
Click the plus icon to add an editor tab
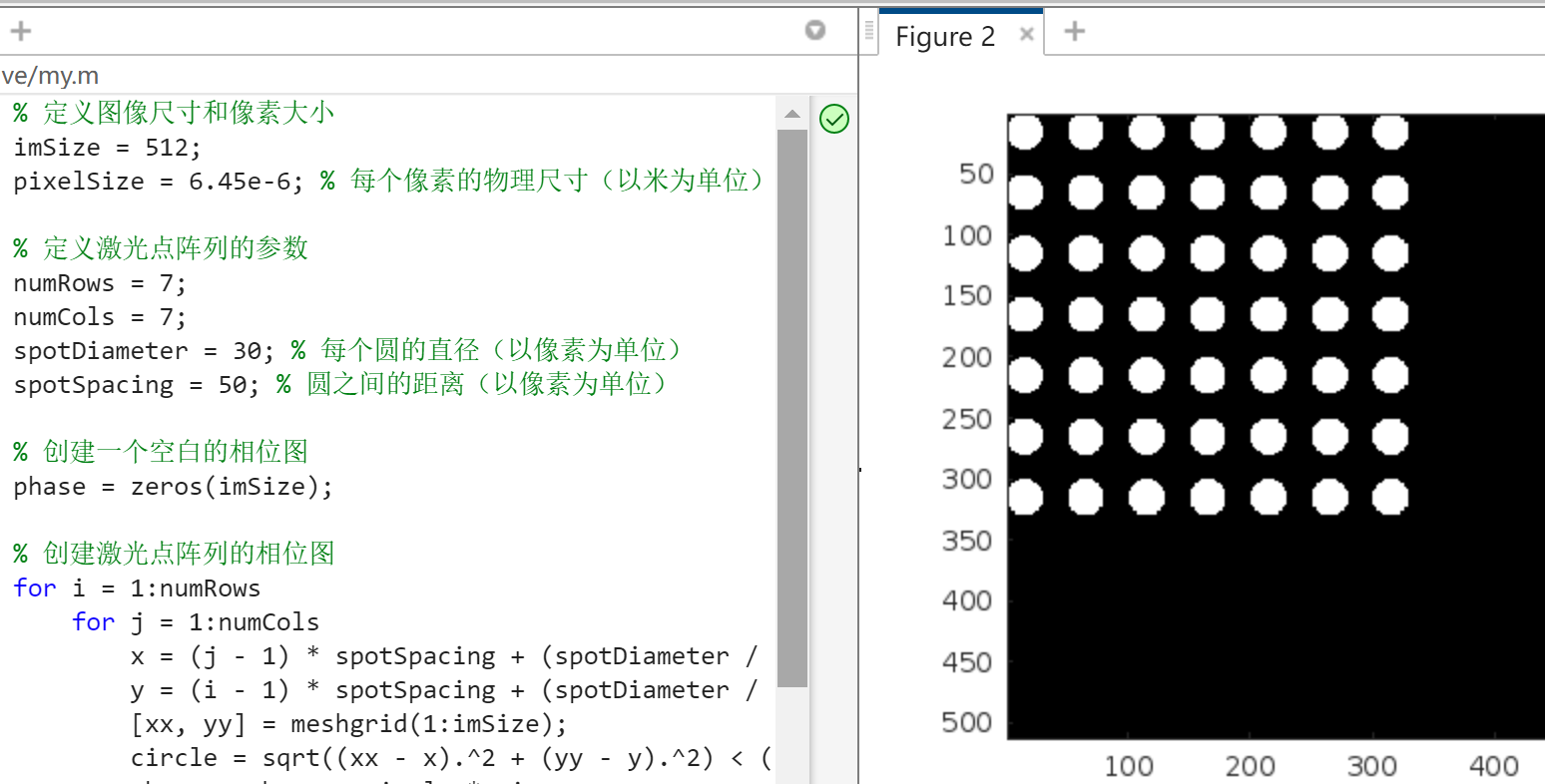click(21, 31)
